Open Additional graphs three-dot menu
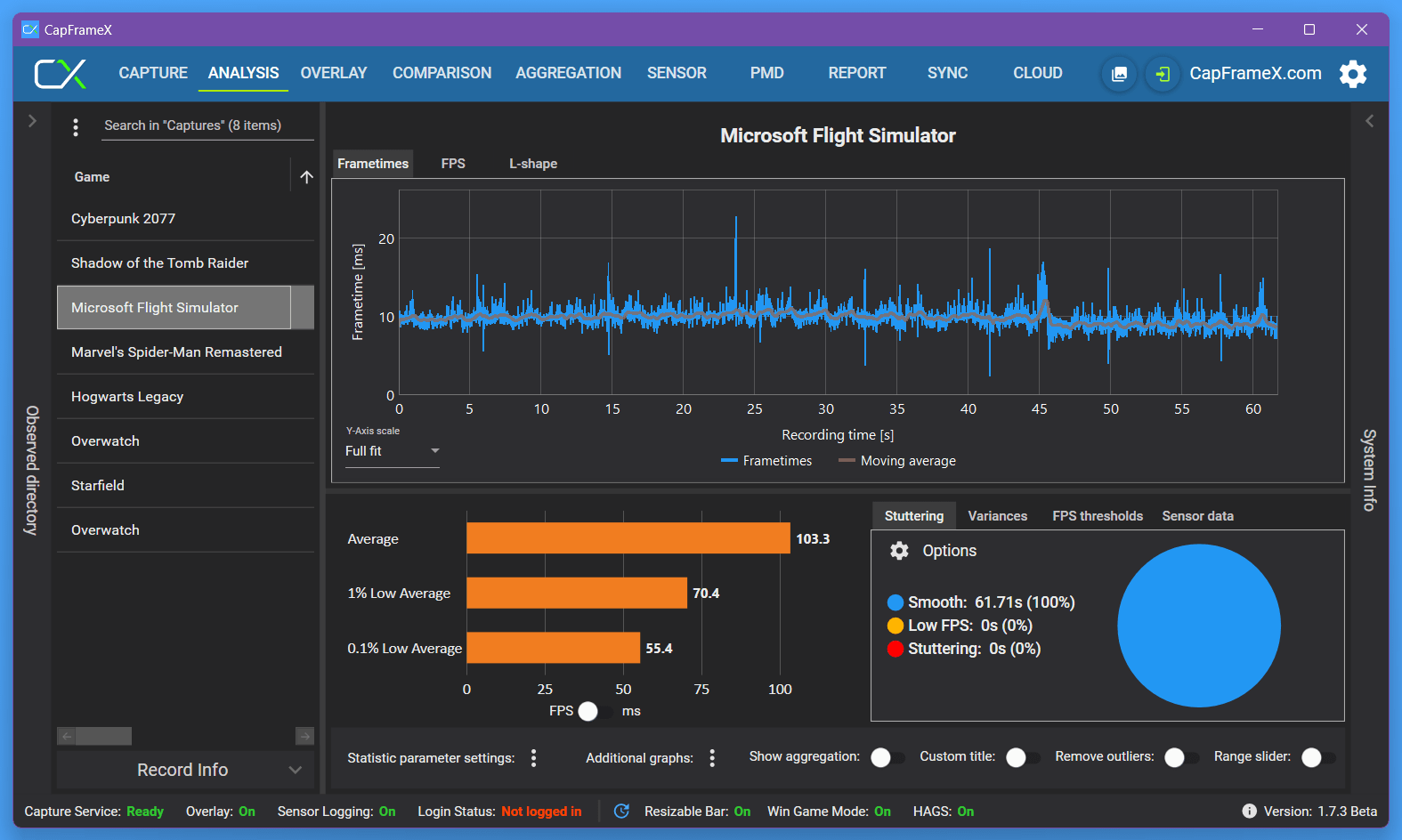Viewport: 1402px width, 840px height. (x=711, y=757)
